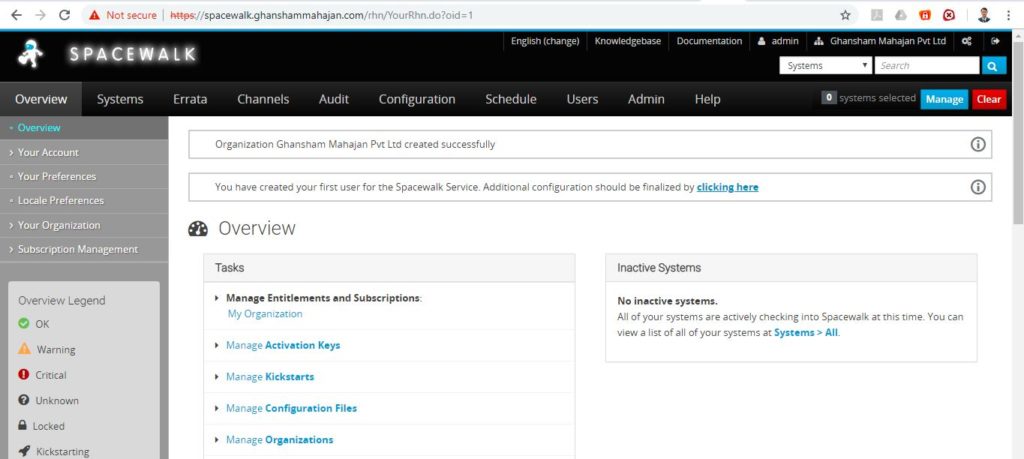Click the Not secure warning triangle

pyautogui.click(x=95, y=15)
